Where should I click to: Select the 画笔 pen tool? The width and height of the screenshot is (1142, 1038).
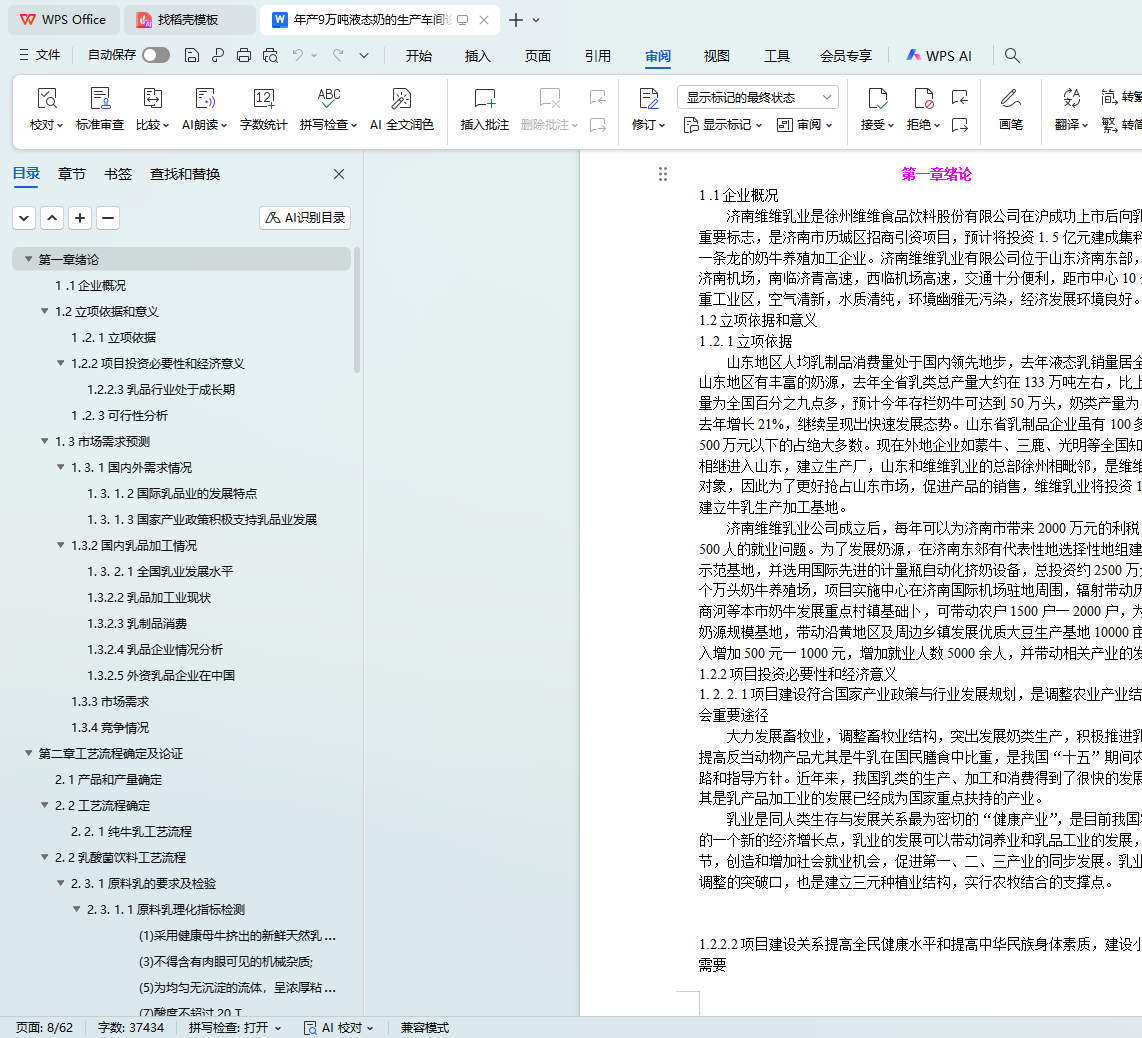1010,99
